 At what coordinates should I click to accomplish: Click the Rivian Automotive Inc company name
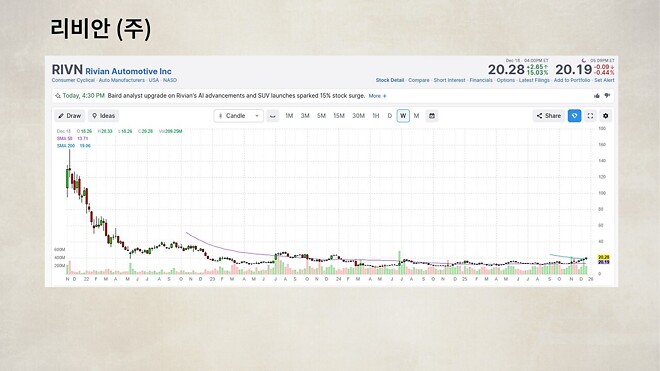coord(128,71)
